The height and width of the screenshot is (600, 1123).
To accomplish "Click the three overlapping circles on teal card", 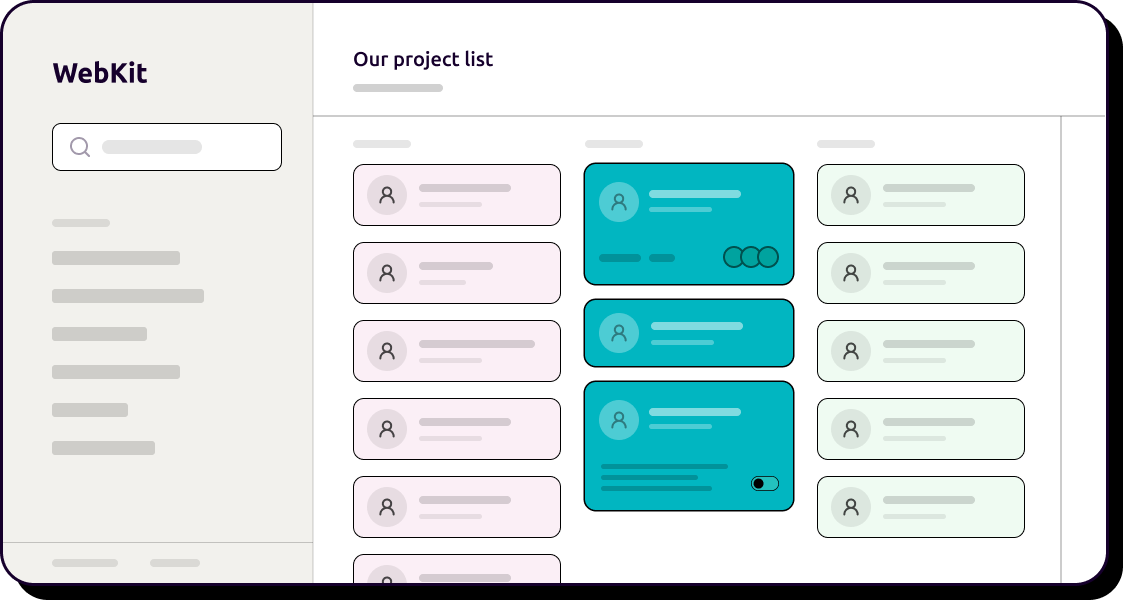I will [x=751, y=257].
